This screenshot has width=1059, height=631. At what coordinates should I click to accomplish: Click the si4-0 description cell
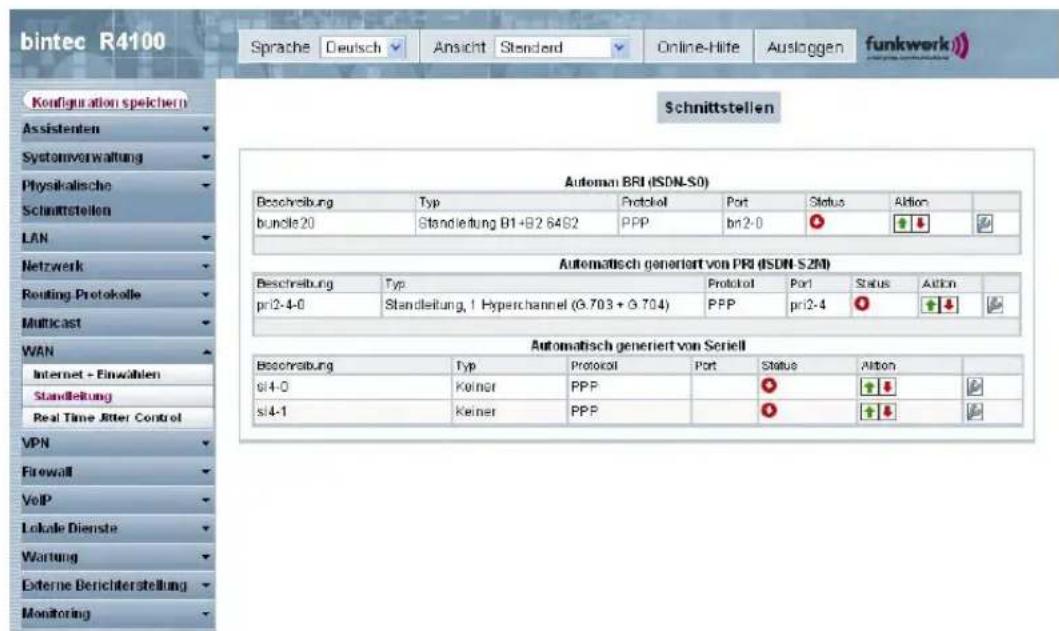[x=352, y=387]
